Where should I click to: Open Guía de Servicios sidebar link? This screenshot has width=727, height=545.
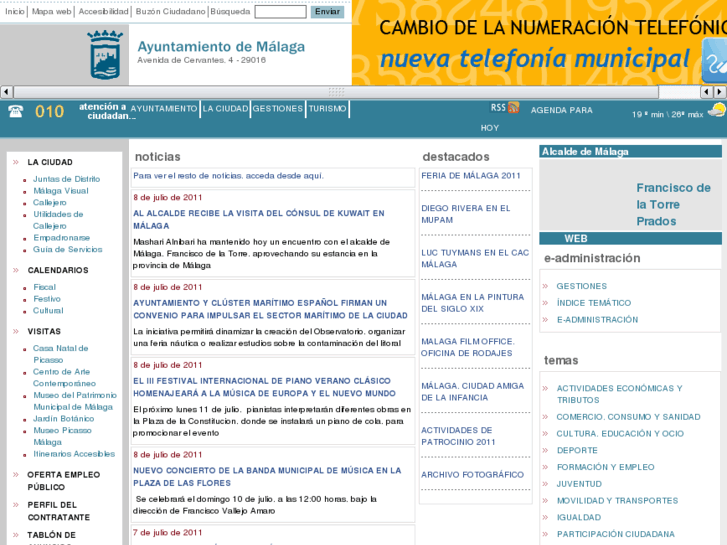tap(68, 250)
